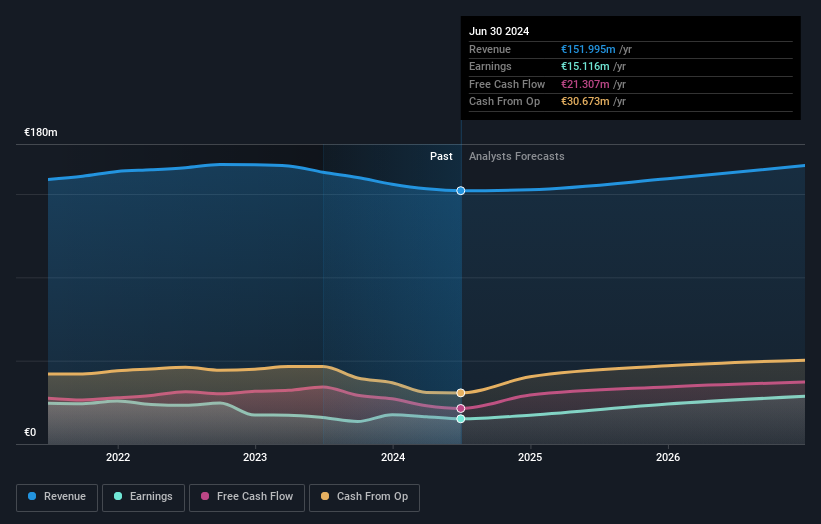Click the €15.116m earnings value

coord(585,66)
